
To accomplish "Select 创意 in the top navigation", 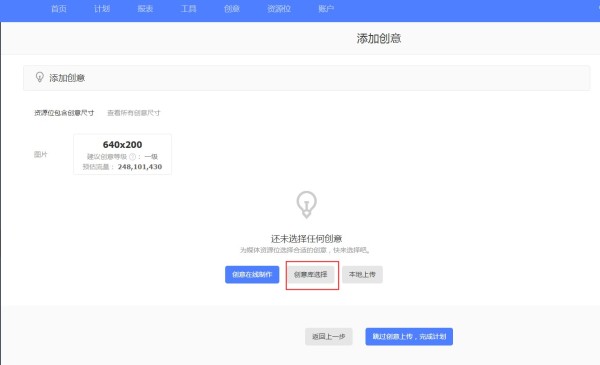I will point(232,9).
